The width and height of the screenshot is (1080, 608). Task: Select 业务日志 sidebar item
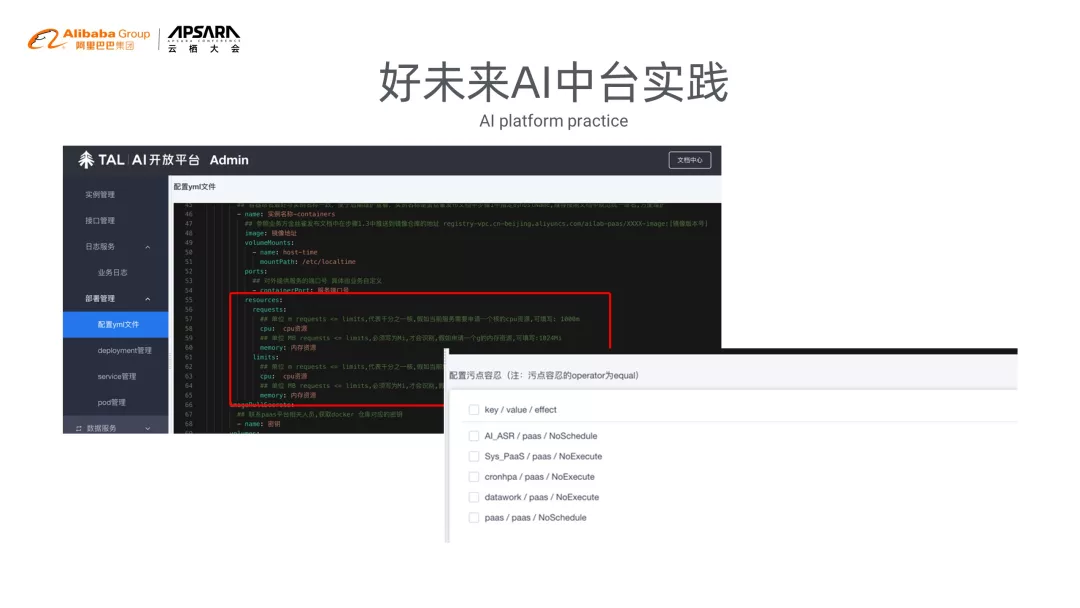112,273
